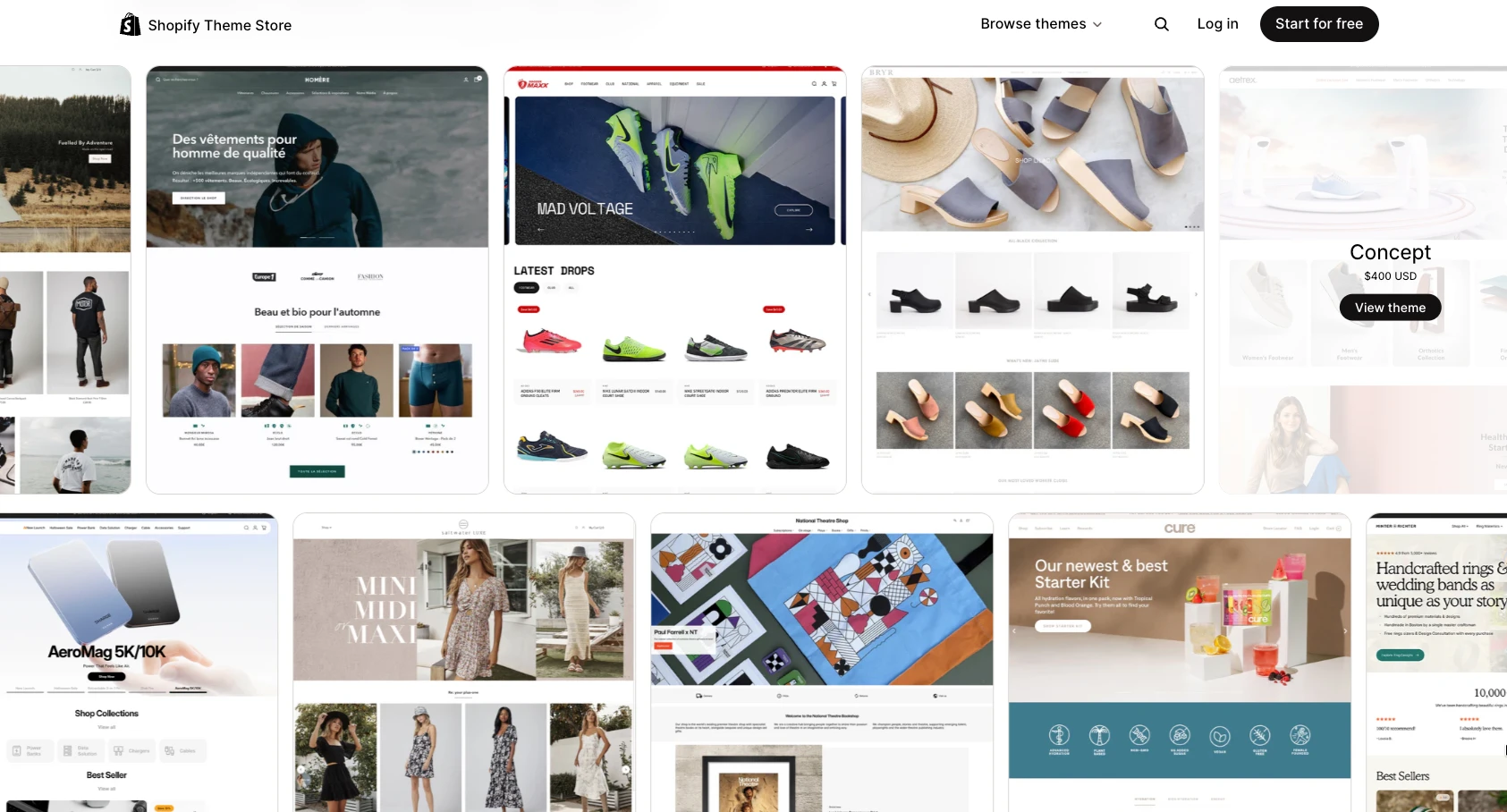Click the Start for free button
Image resolution: width=1507 pixels, height=812 pixels.
coord(1319,24)
